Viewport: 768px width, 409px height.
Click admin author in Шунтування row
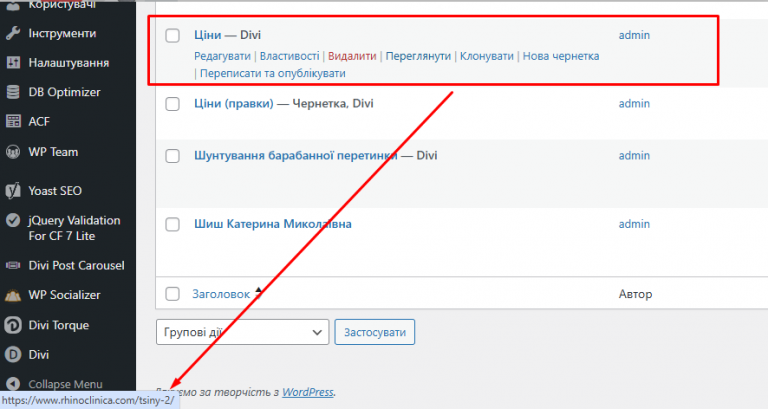634,156
